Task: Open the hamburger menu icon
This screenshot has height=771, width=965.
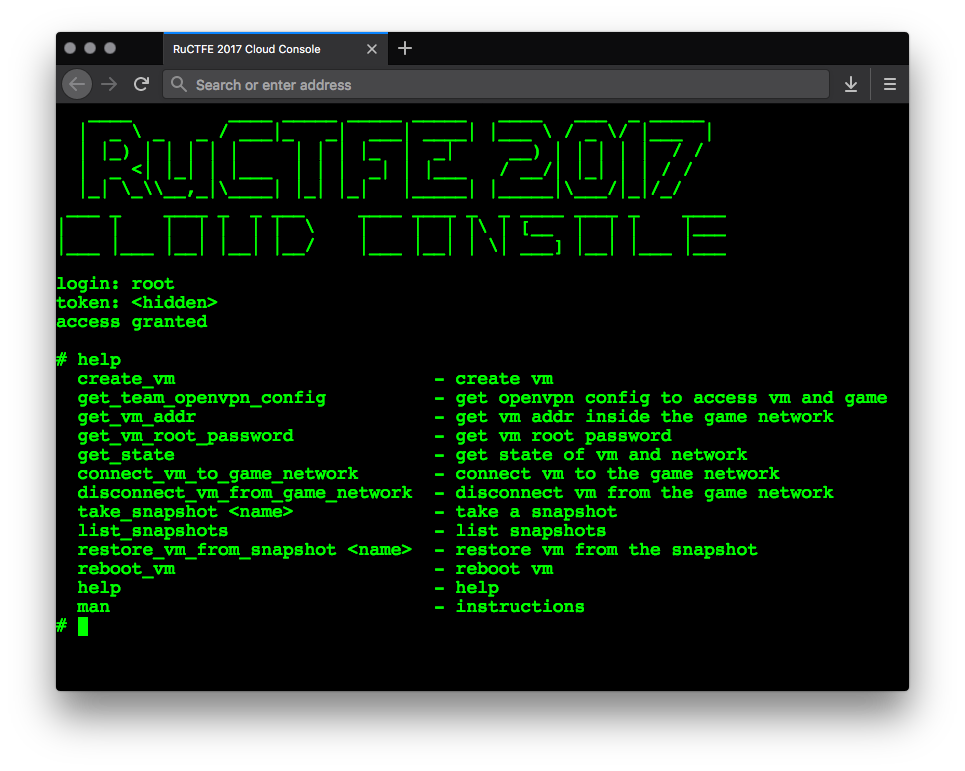Action: (x=889, y=84)
